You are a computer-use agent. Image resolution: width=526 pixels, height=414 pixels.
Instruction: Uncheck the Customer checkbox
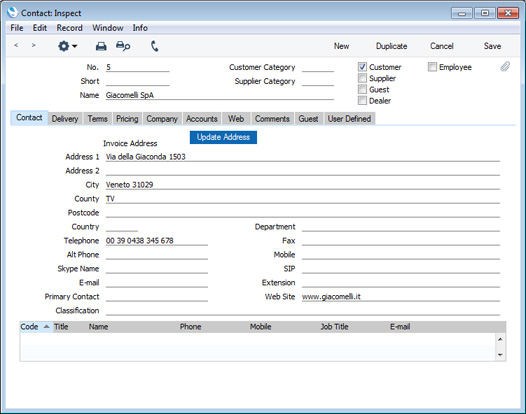(362, 67)
